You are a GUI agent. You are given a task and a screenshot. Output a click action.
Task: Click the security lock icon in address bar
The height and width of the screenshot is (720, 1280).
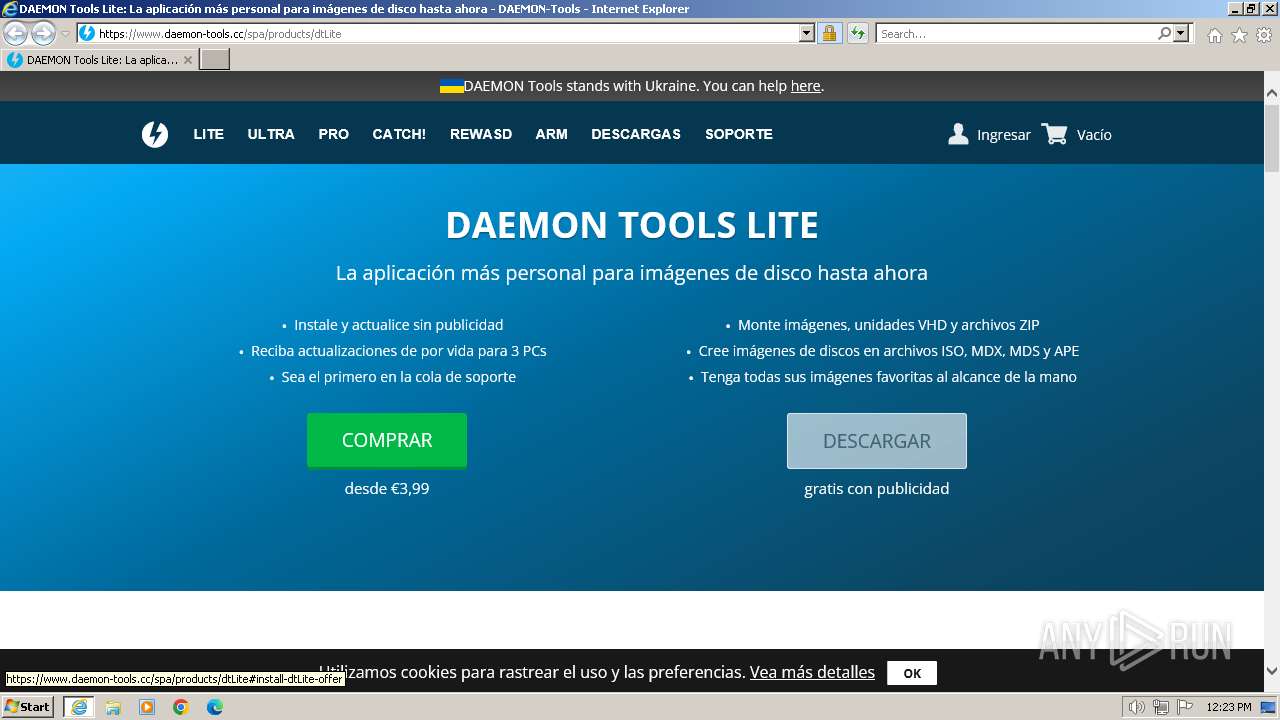pos(829,33)
